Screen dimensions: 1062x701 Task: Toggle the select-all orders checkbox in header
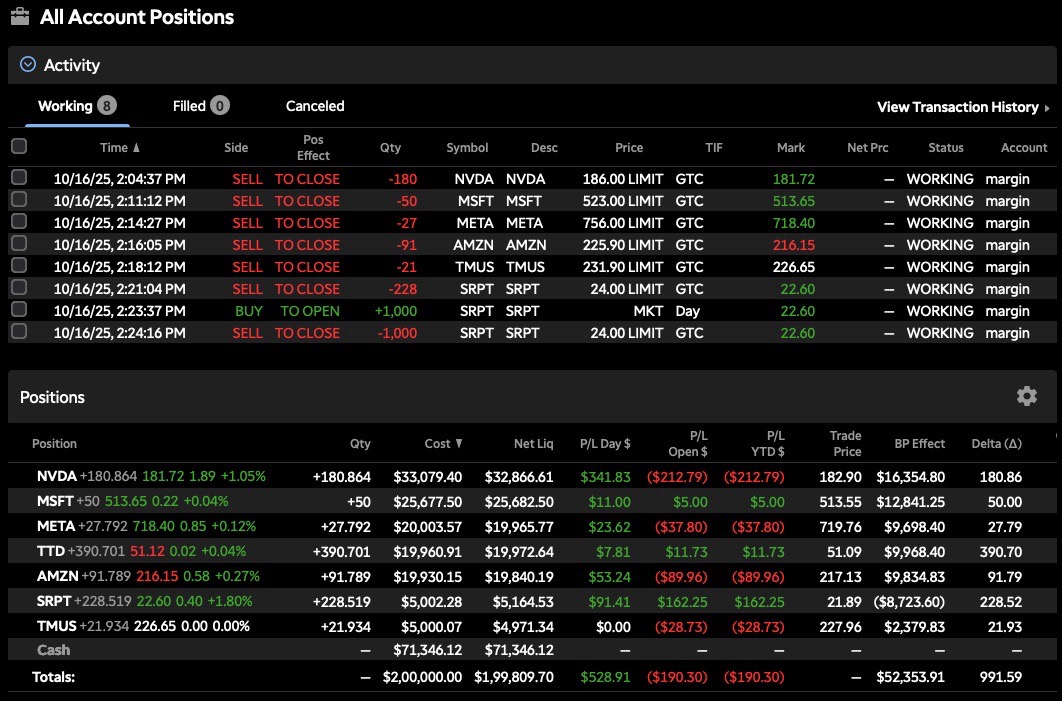tap(19, 147)
